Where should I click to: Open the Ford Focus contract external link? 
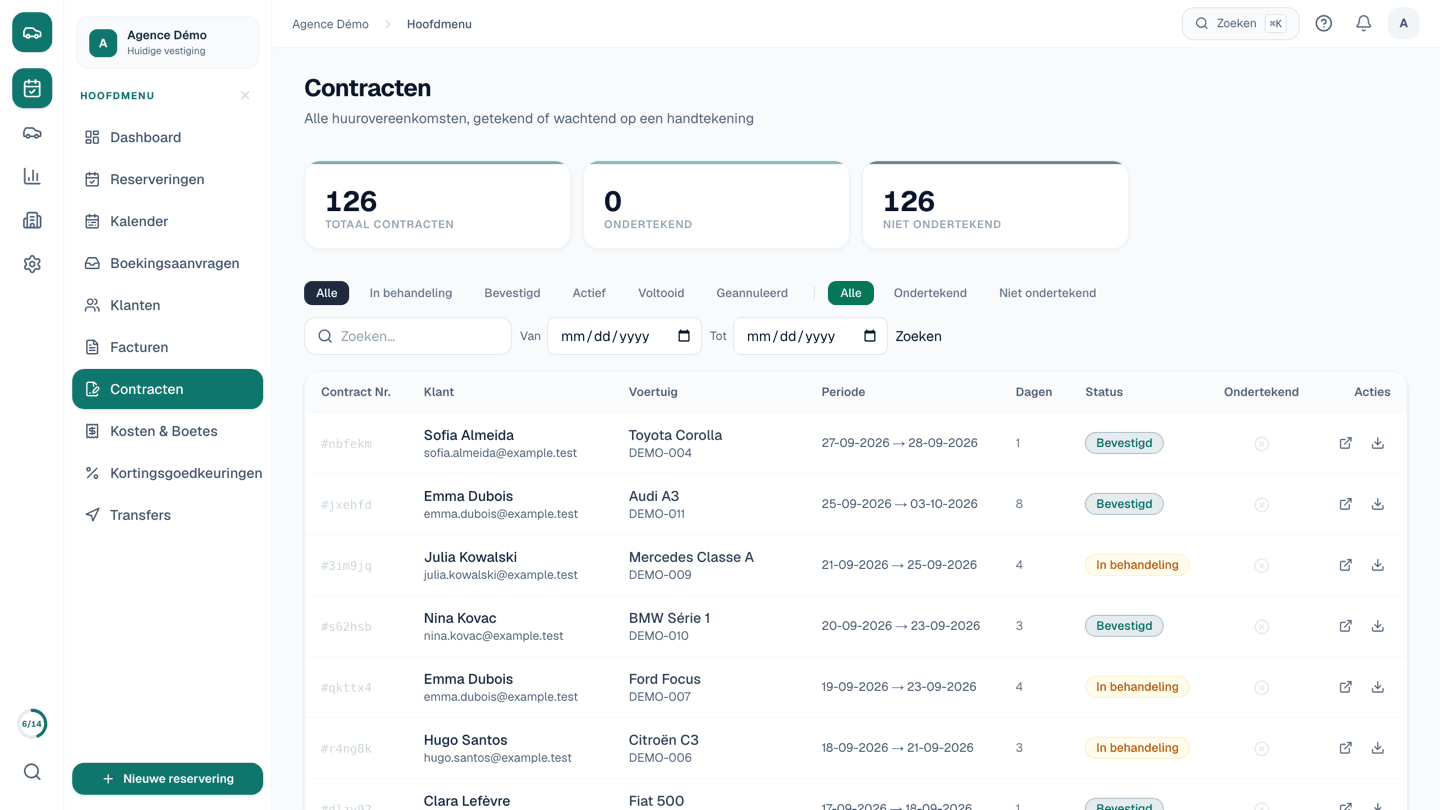coord(1345,687)
